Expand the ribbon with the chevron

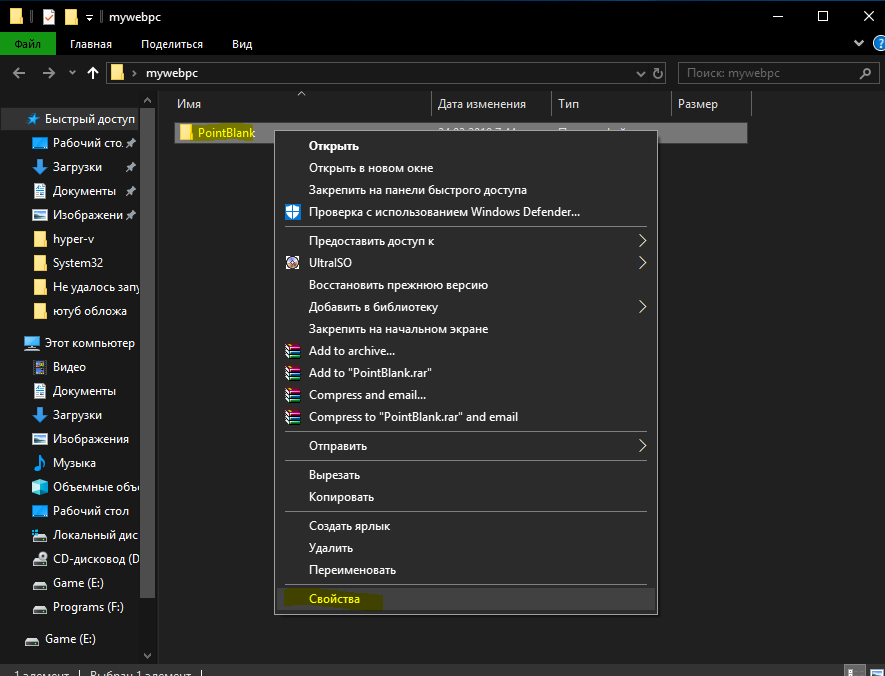(x=858, y=43)
